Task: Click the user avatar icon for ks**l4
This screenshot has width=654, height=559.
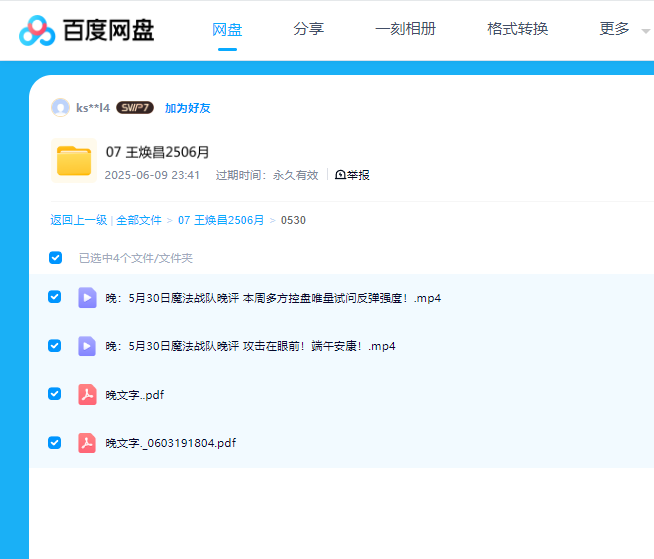Action: [x=60, y=108]
